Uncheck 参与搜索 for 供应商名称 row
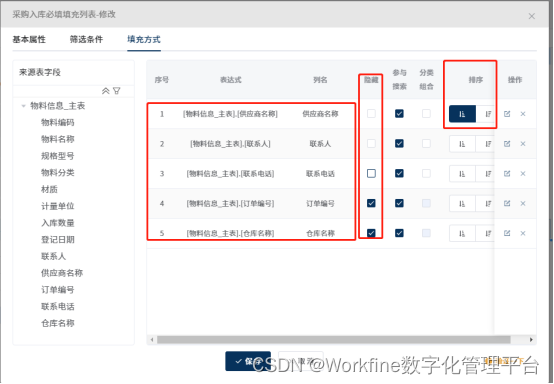Screen dimensions: 554x384 tap(399, 114)
